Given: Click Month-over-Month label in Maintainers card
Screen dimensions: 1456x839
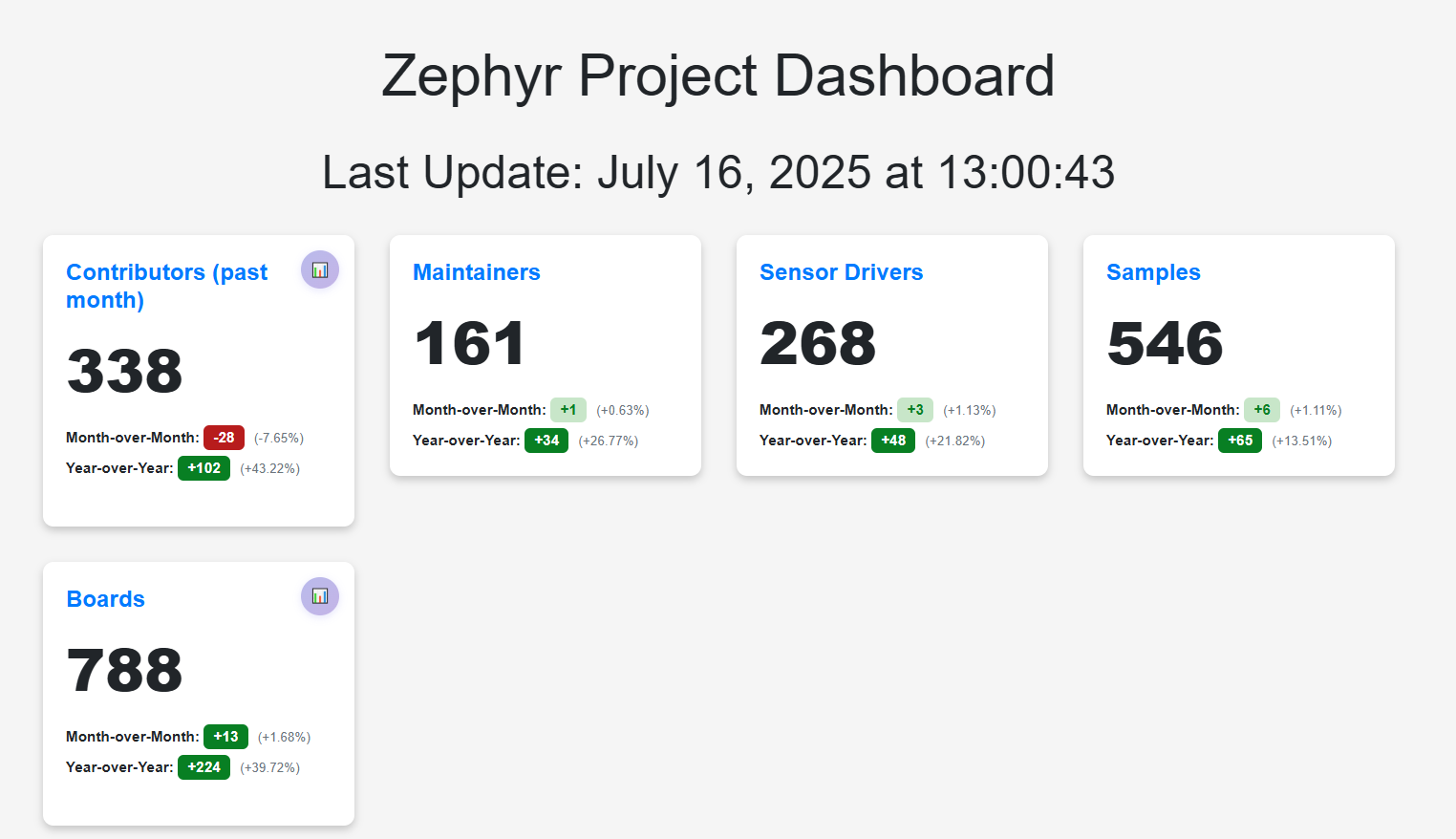Looking at the screenshot, I should point(480,410).
